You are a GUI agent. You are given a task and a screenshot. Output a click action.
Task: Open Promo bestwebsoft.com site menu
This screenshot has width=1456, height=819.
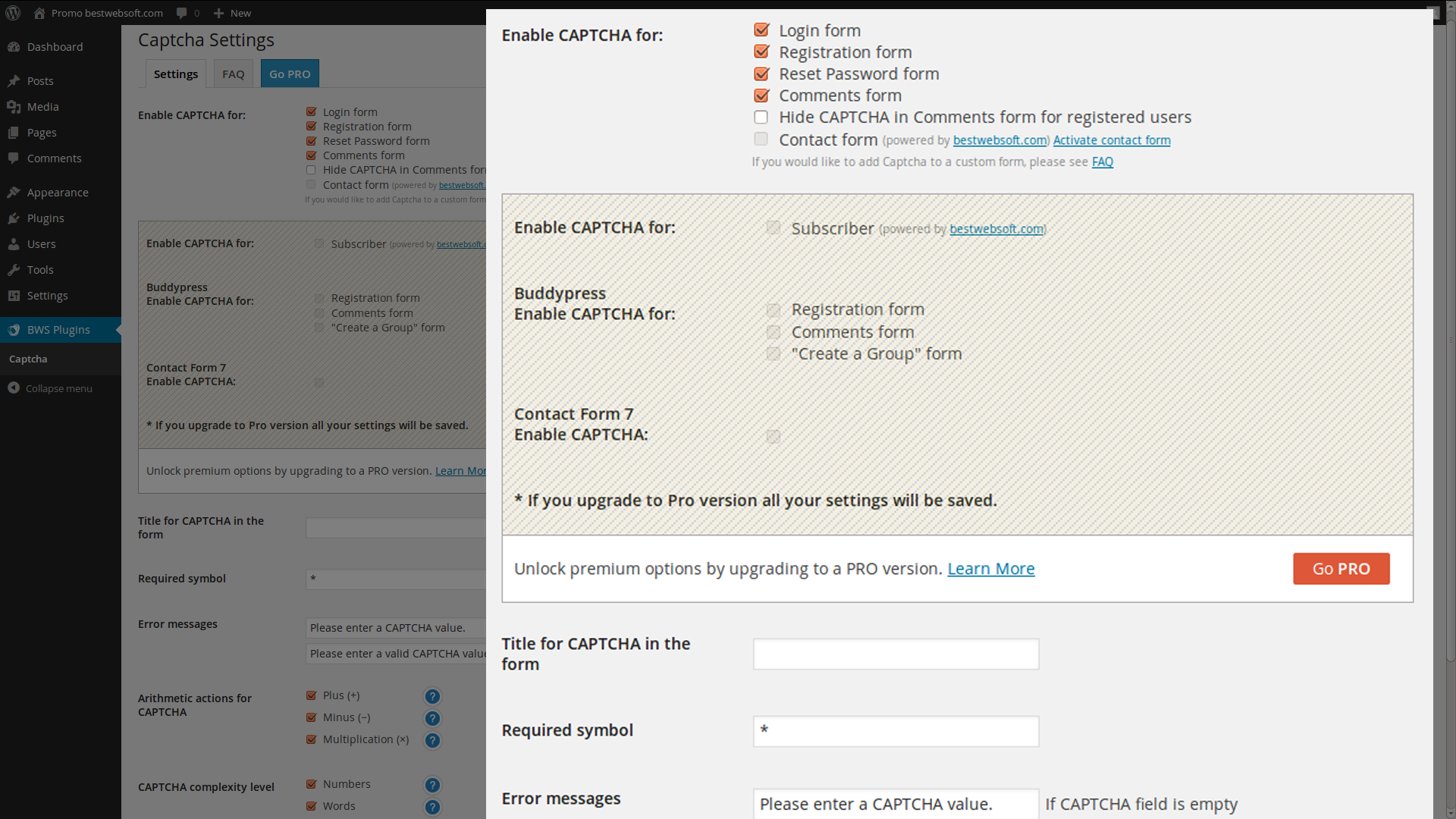pyautogui.click(x=98, y=13)
